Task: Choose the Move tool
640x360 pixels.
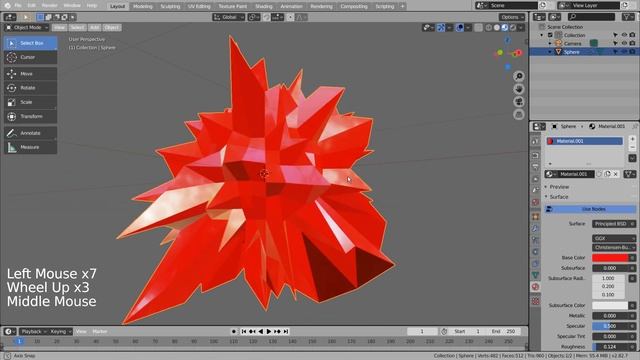Action: point(31,73)
